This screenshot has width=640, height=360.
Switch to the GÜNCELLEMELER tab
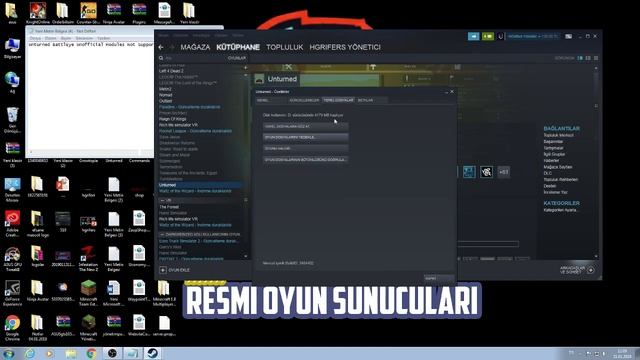point(304,100)
